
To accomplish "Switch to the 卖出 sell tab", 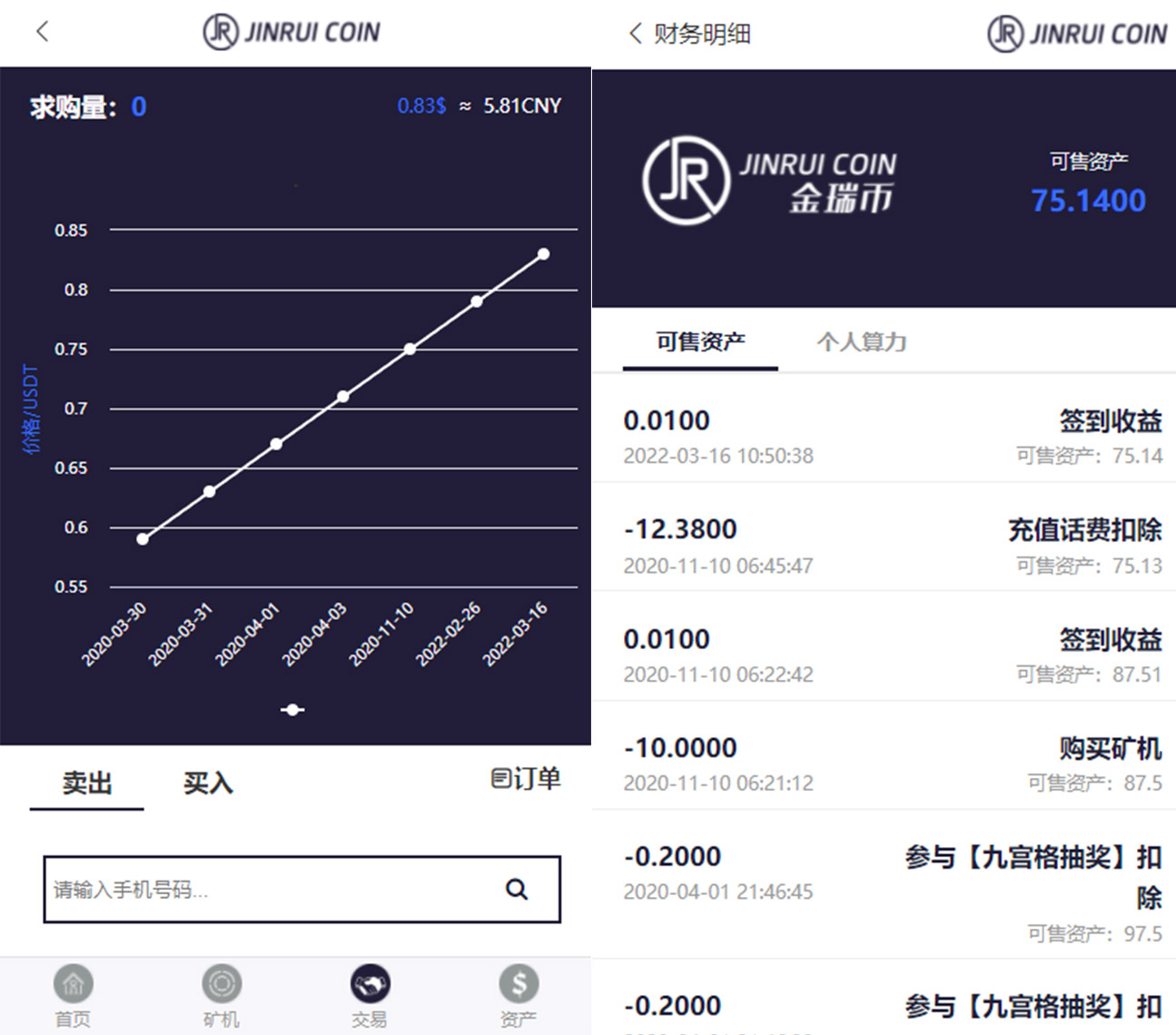I will click(87, 783).
